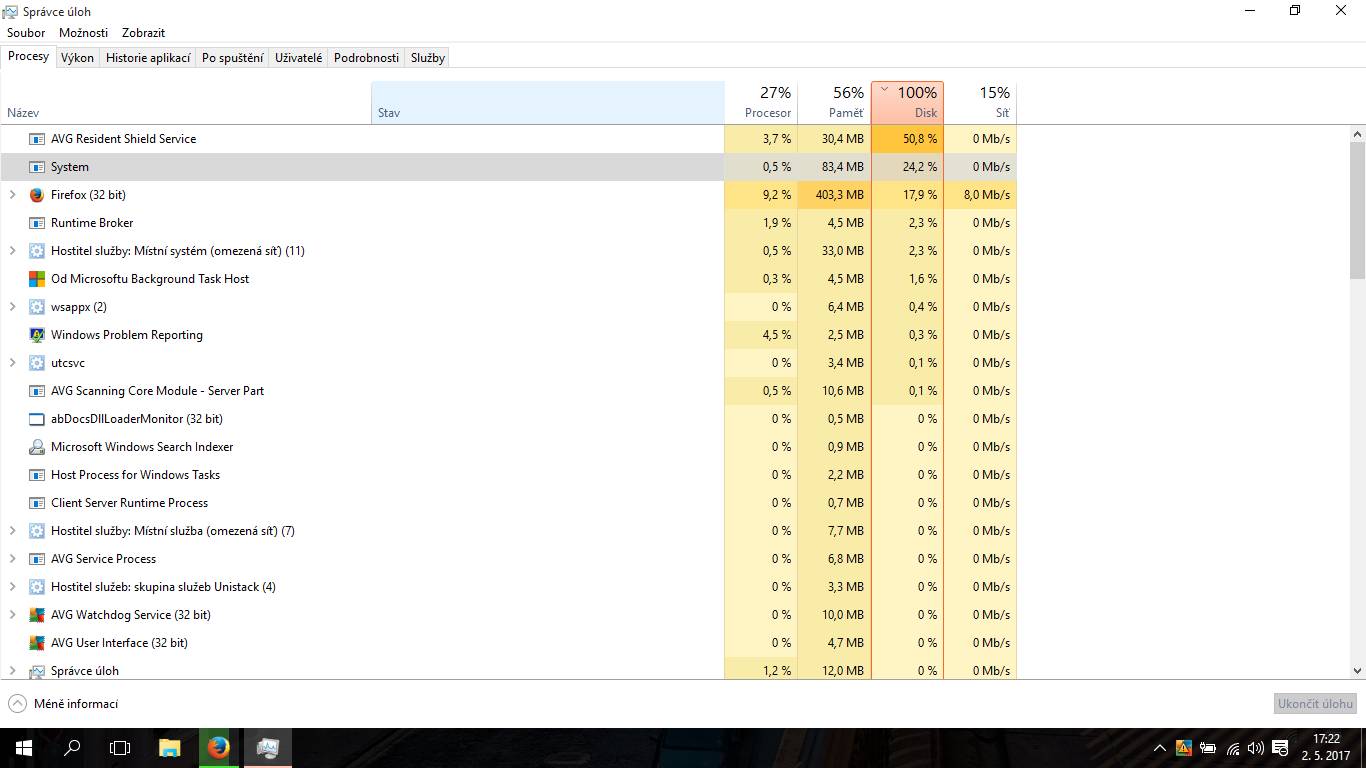
Task: Click the Ukončit úlohu button
Action: pyautogui.click(x=1315, y=704)
